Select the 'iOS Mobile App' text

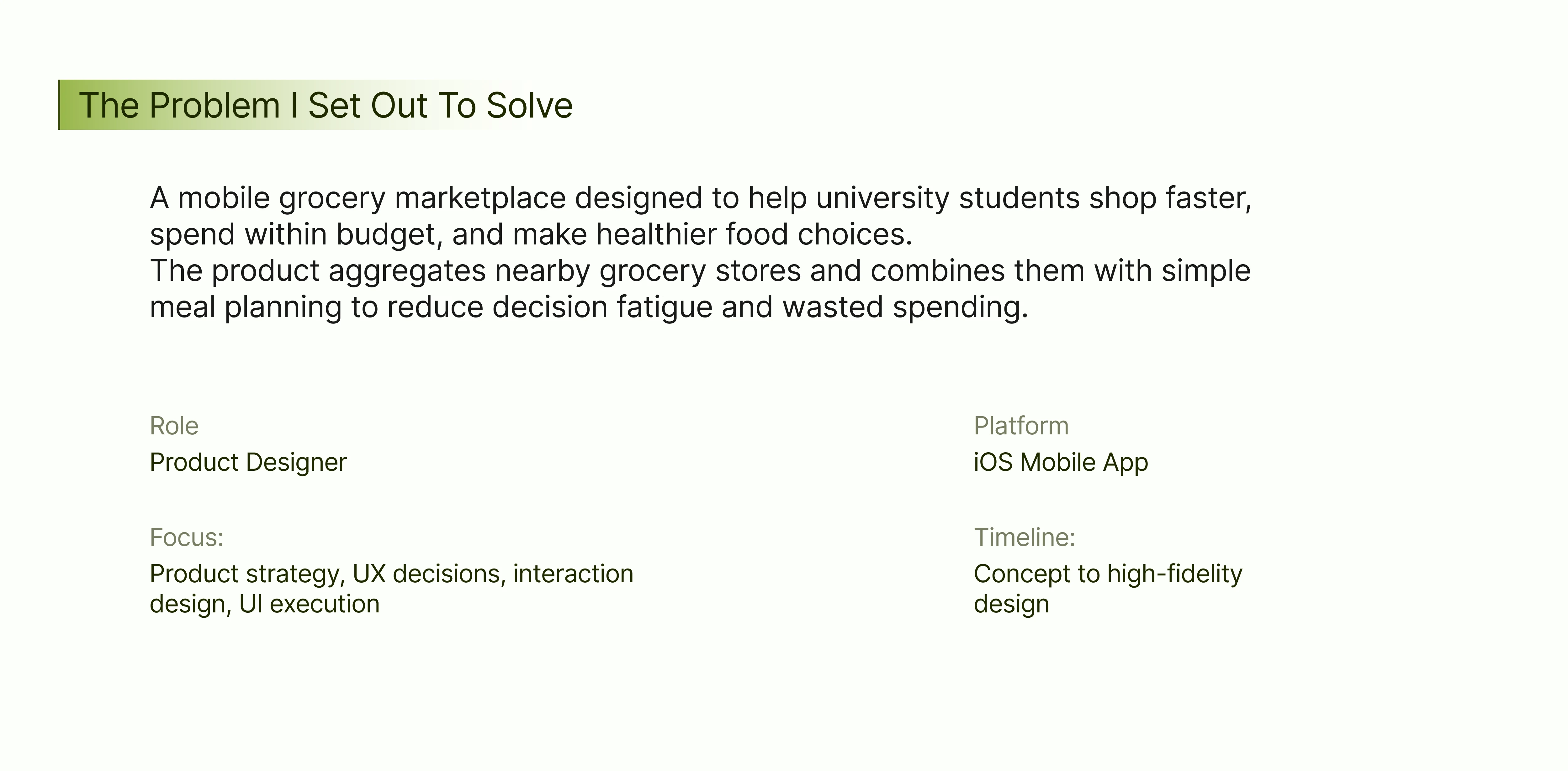pos(1061,463)
